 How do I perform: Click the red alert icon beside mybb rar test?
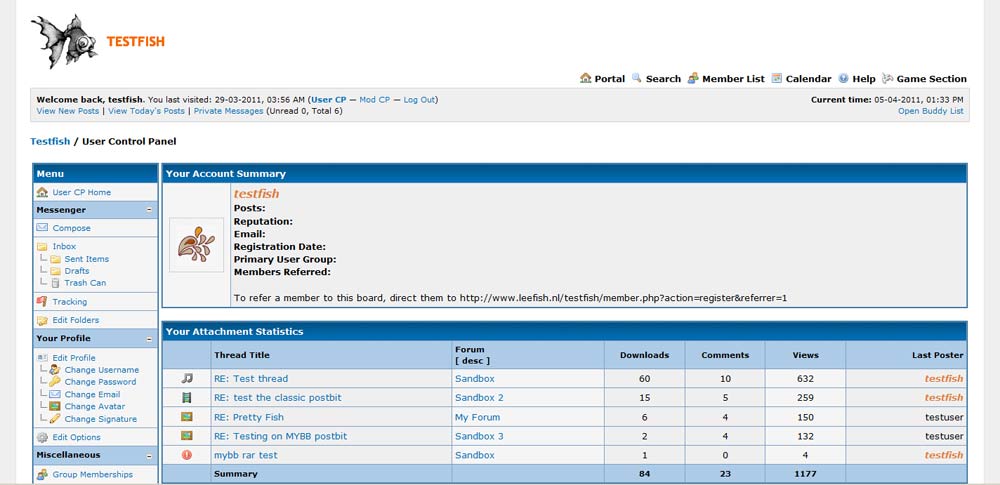tap(187, 455)
